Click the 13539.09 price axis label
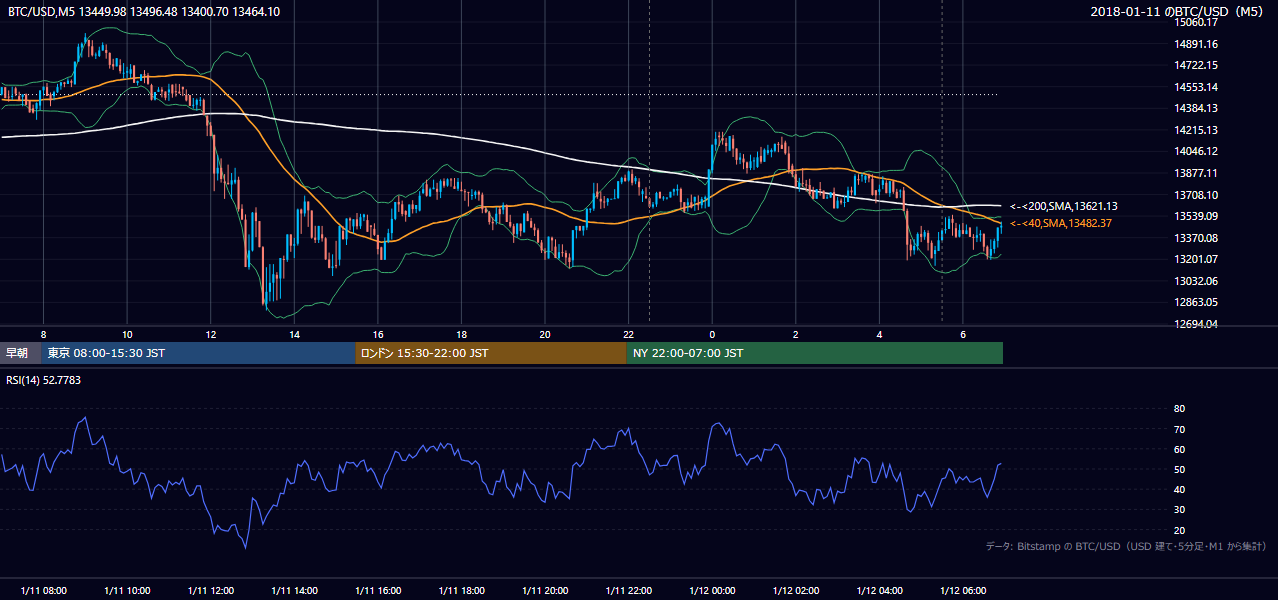 pos(1196,216)
